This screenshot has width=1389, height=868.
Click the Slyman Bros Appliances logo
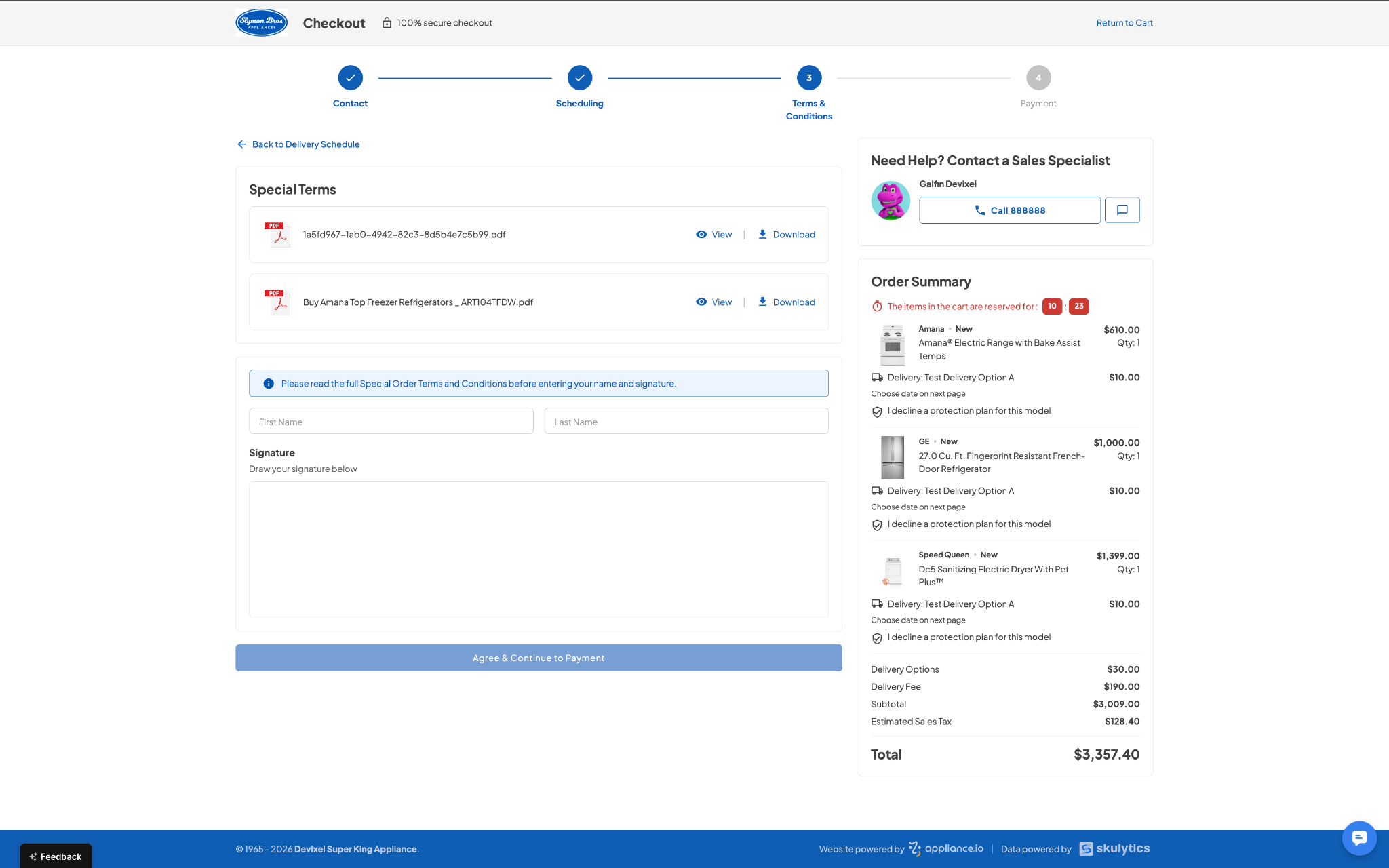point(261,22)
